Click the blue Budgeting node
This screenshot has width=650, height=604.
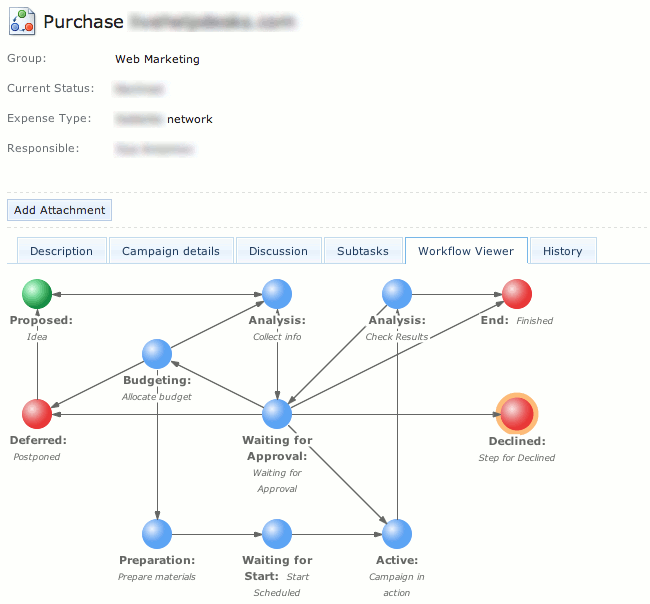(157, 354)
